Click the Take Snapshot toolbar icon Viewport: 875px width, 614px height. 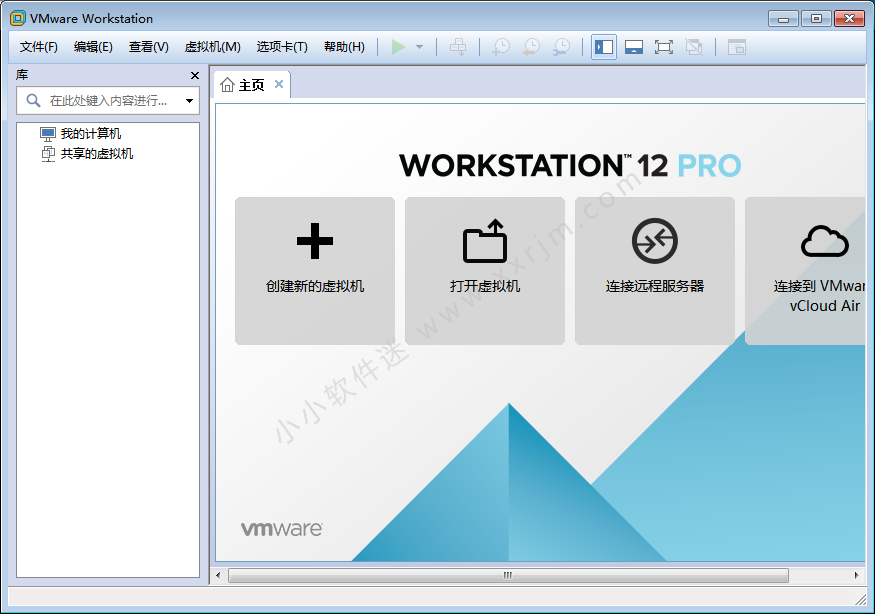501,47
